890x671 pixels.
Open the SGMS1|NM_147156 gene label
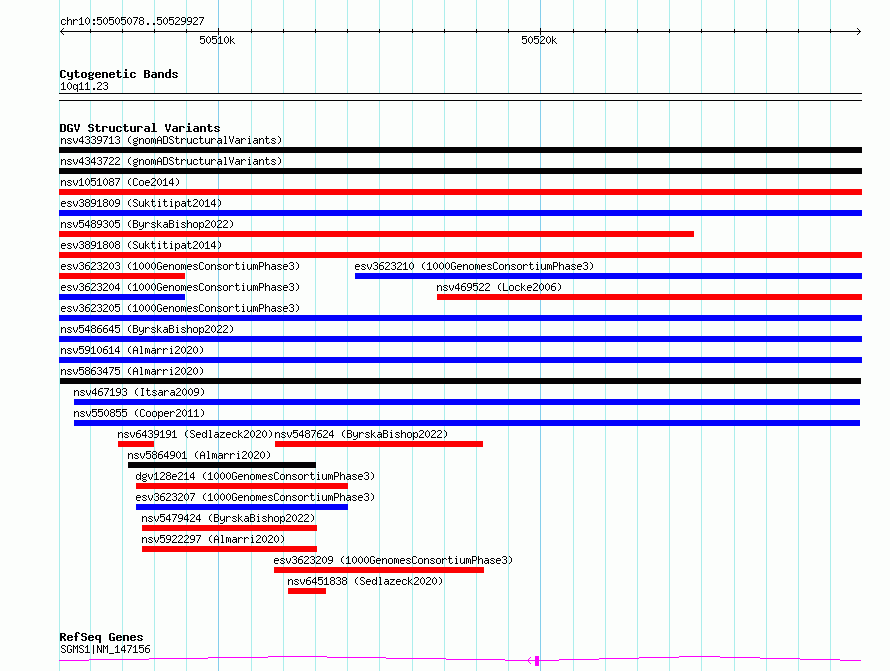pos(105,649)
